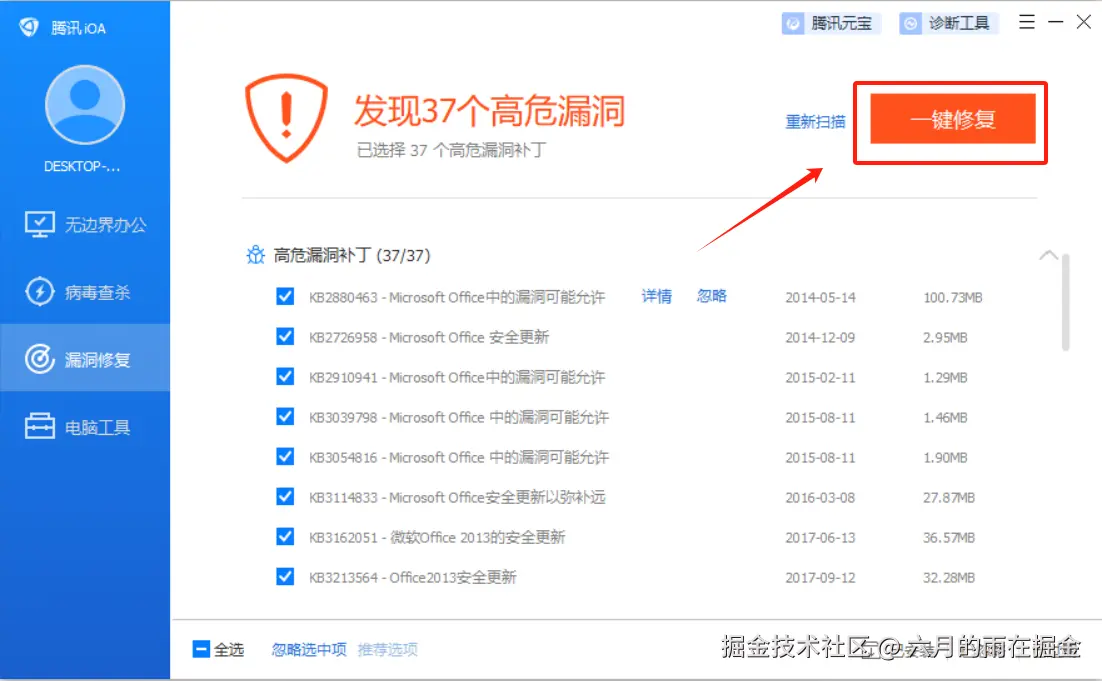The width and height of the screenshot is (1102, 681).
Task: Minimize the Tencent iOA window
Action: pos(1056,22)
